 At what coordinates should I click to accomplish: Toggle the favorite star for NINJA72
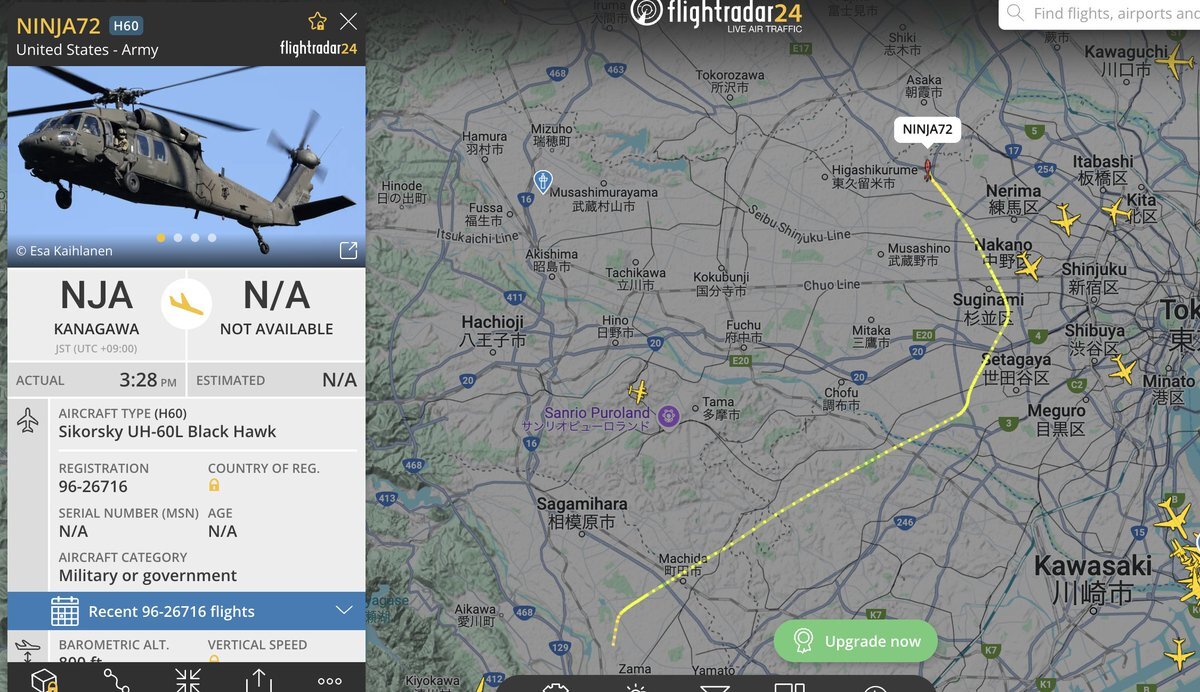coord(317,21)
